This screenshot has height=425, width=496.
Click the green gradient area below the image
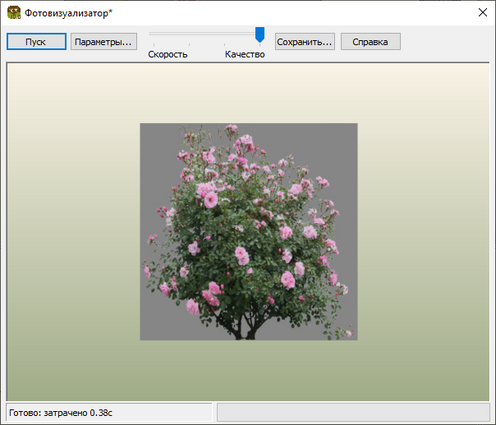click(248, 370)
